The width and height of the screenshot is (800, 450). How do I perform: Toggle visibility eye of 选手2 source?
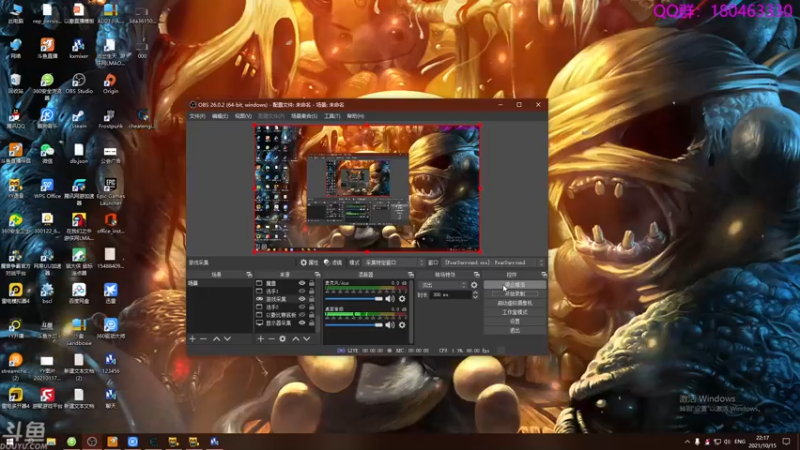coord(302,307)
